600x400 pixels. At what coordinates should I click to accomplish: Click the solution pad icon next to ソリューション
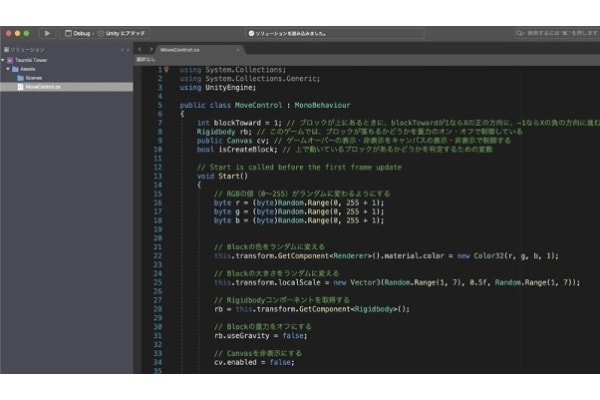[6, 50]
